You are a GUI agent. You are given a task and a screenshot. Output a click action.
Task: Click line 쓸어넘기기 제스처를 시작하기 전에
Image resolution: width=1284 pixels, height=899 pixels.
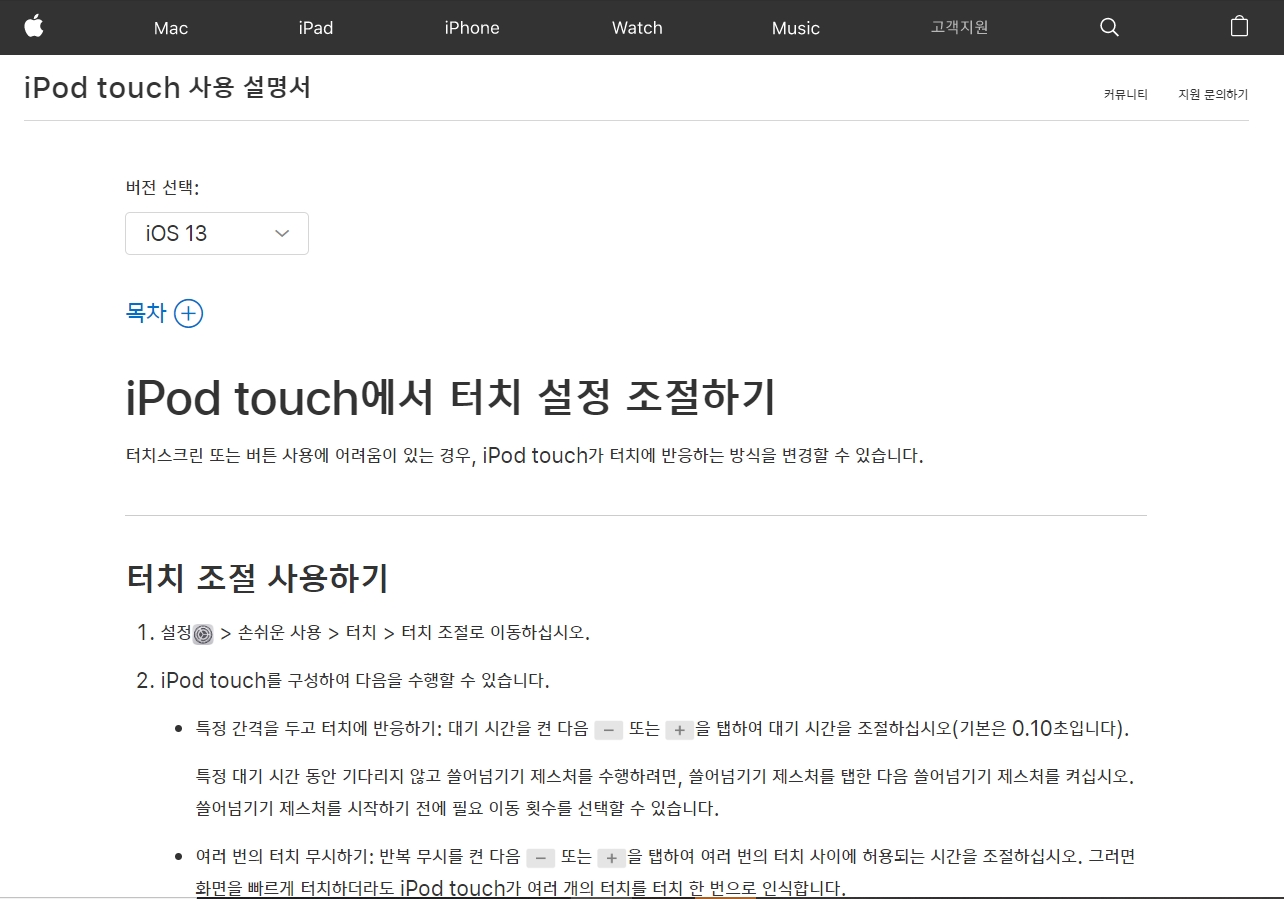click(x=458, y=808)
